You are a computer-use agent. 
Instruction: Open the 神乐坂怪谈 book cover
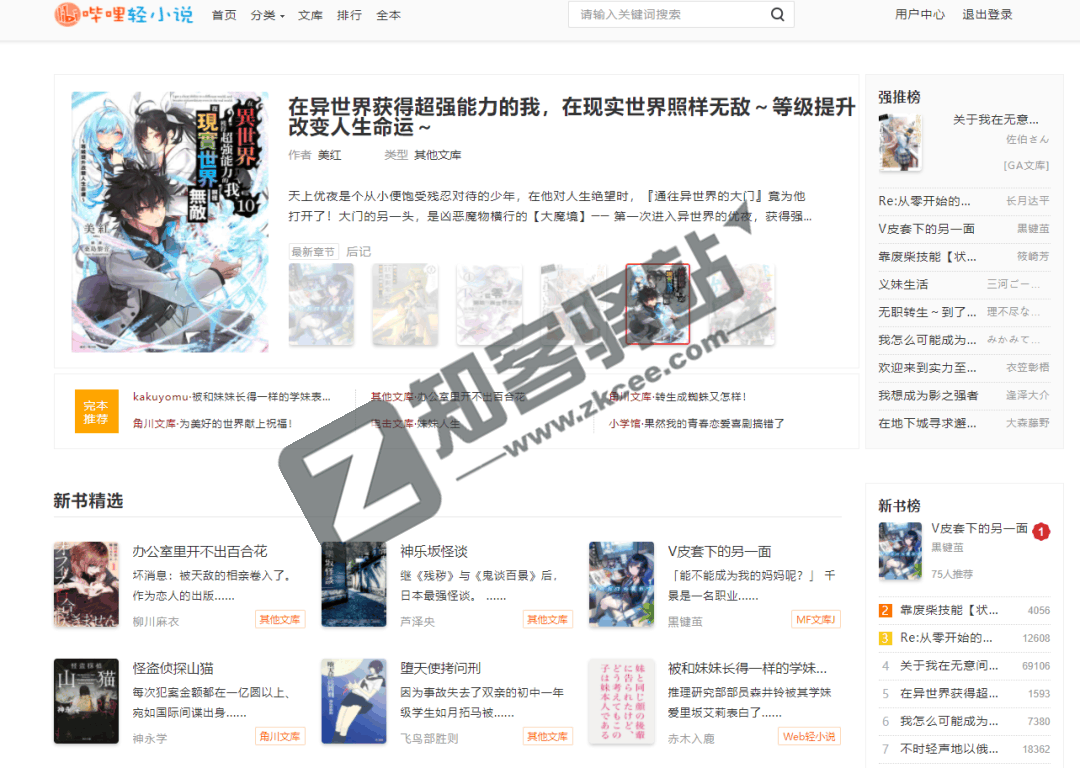pos(353,584)
